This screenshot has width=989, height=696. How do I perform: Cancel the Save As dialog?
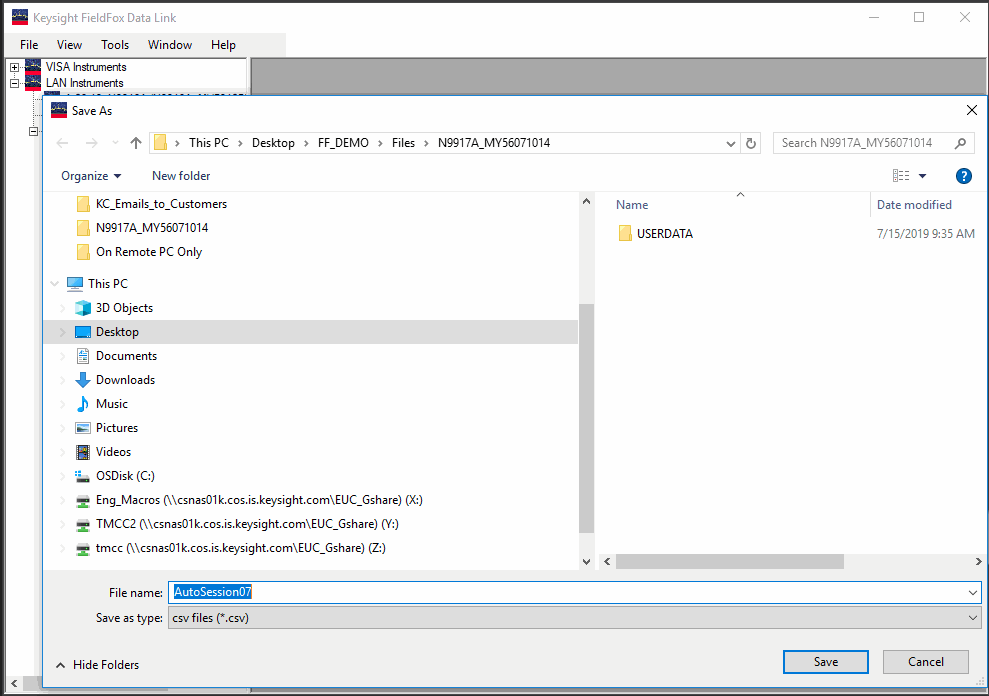pos(925,661)
